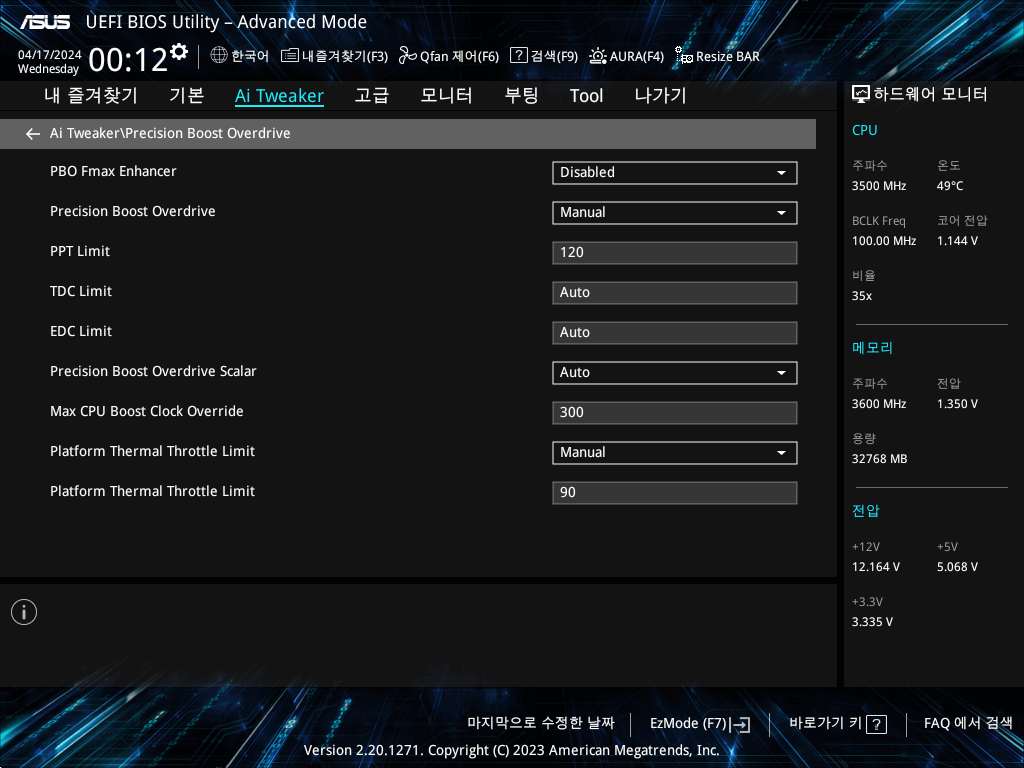Switch to the 고급 tab
This screenshot has height=768, width=1024.
click(x=372, y=95)
